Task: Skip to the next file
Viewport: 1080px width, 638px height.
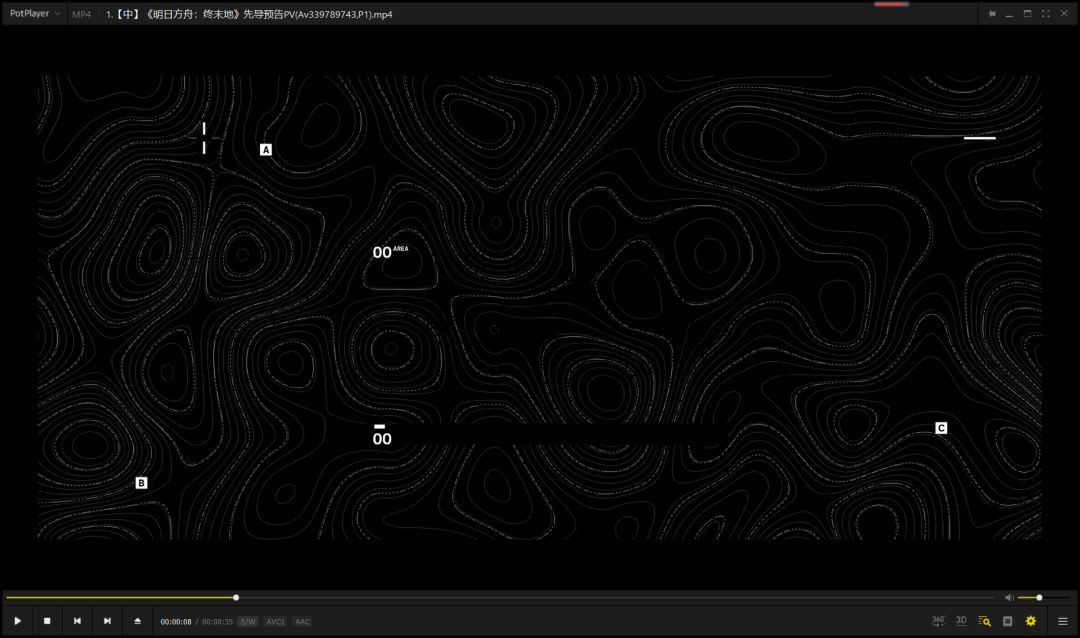Action: point(107,621)
